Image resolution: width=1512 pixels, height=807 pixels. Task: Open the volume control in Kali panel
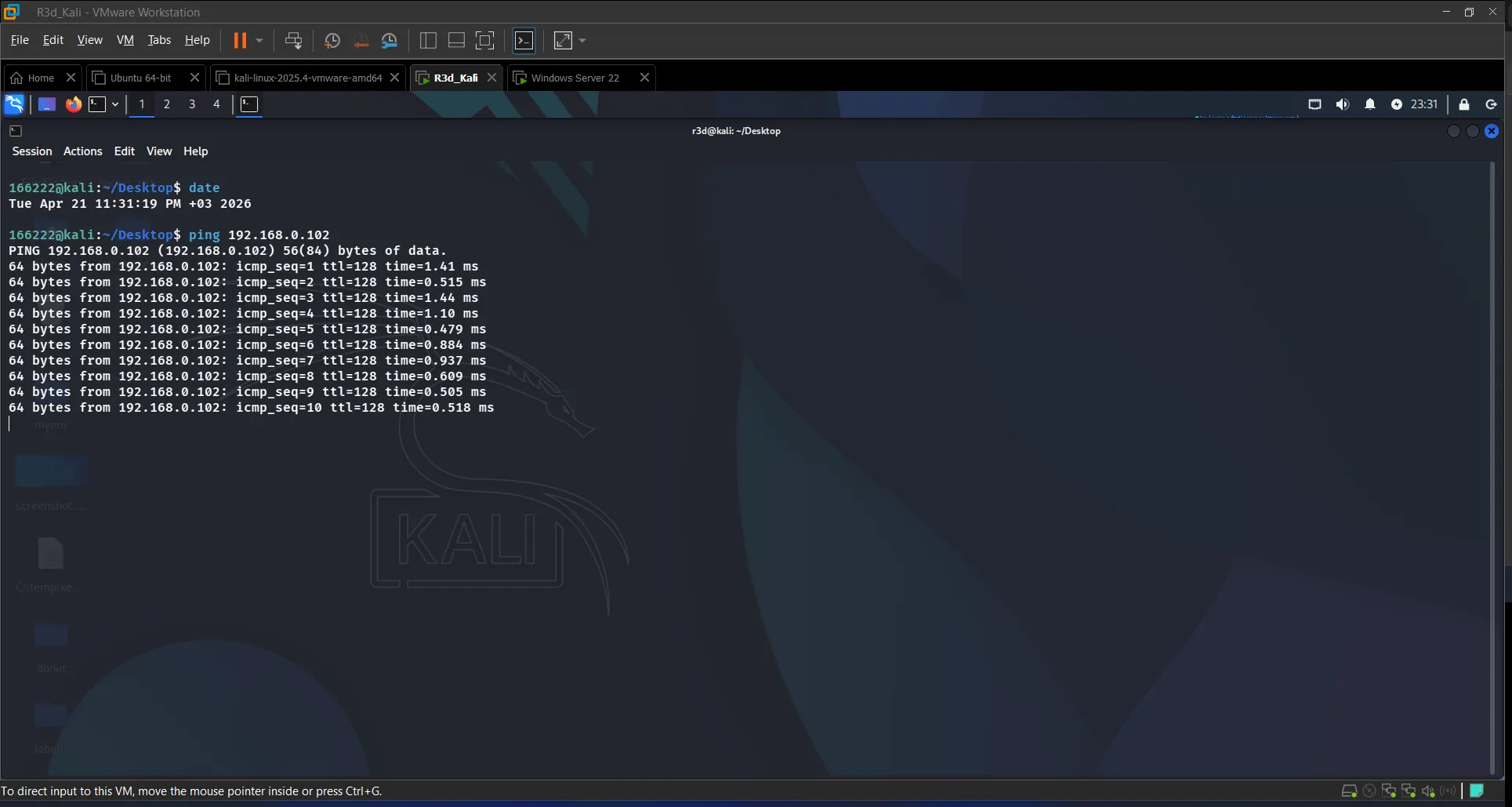[x=1343, y=104]
